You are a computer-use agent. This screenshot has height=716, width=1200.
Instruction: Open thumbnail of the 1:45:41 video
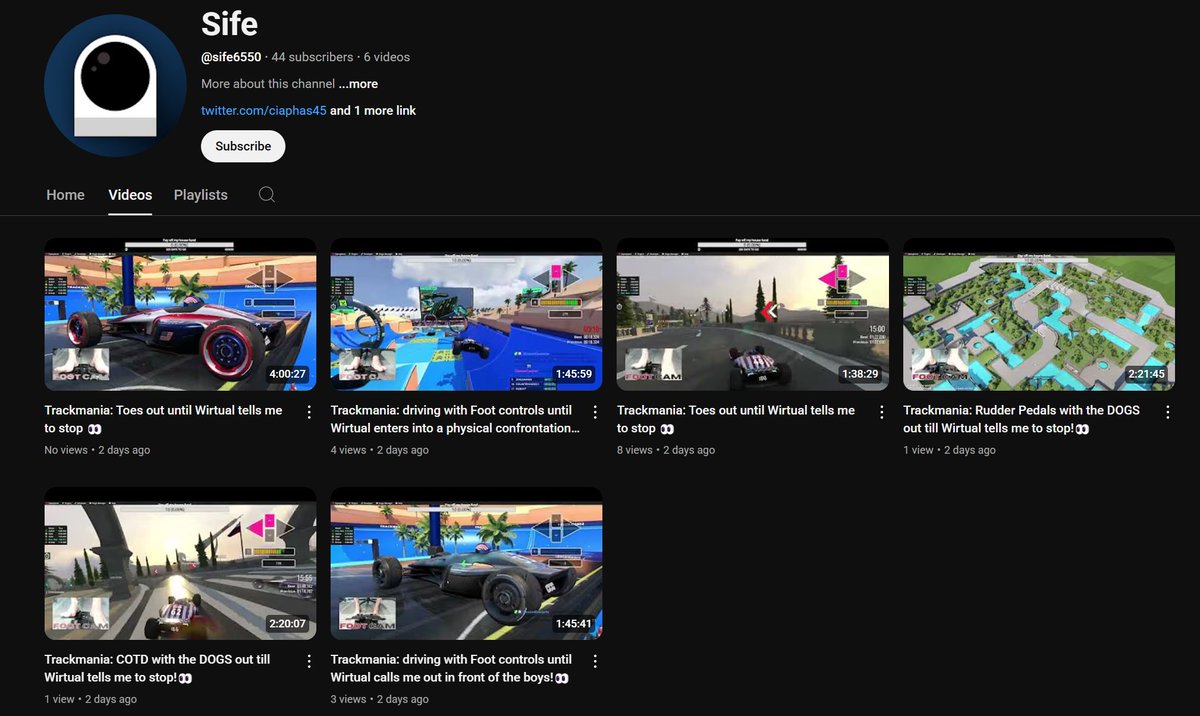(466, 564)
